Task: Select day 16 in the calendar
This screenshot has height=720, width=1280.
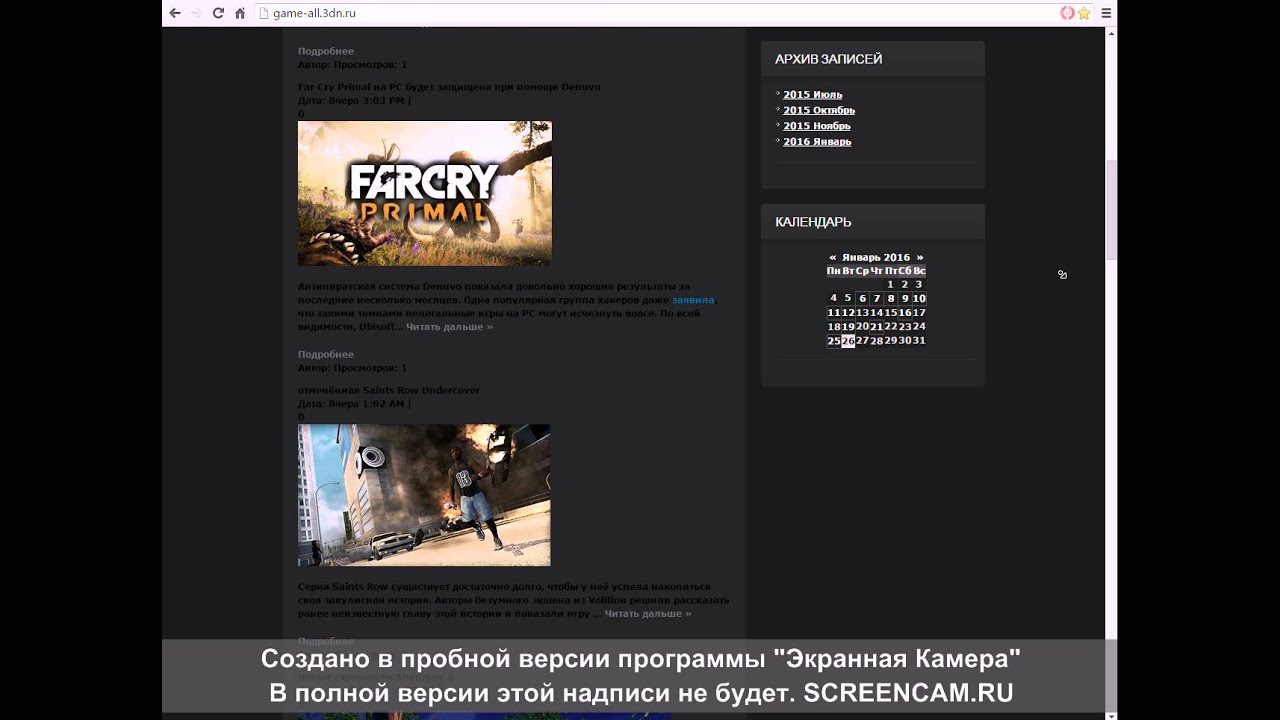Action: coord(905,313)
